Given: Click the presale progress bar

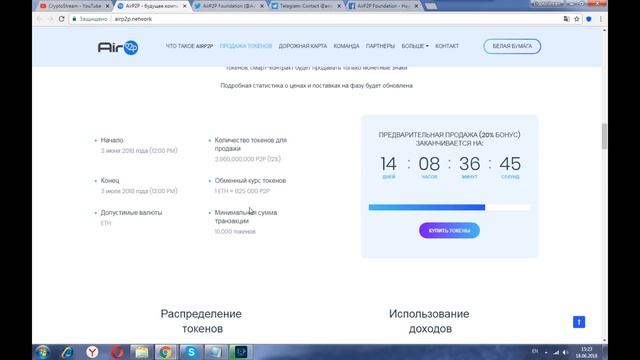Looking at the screenshot, I should tap(449, 207).
